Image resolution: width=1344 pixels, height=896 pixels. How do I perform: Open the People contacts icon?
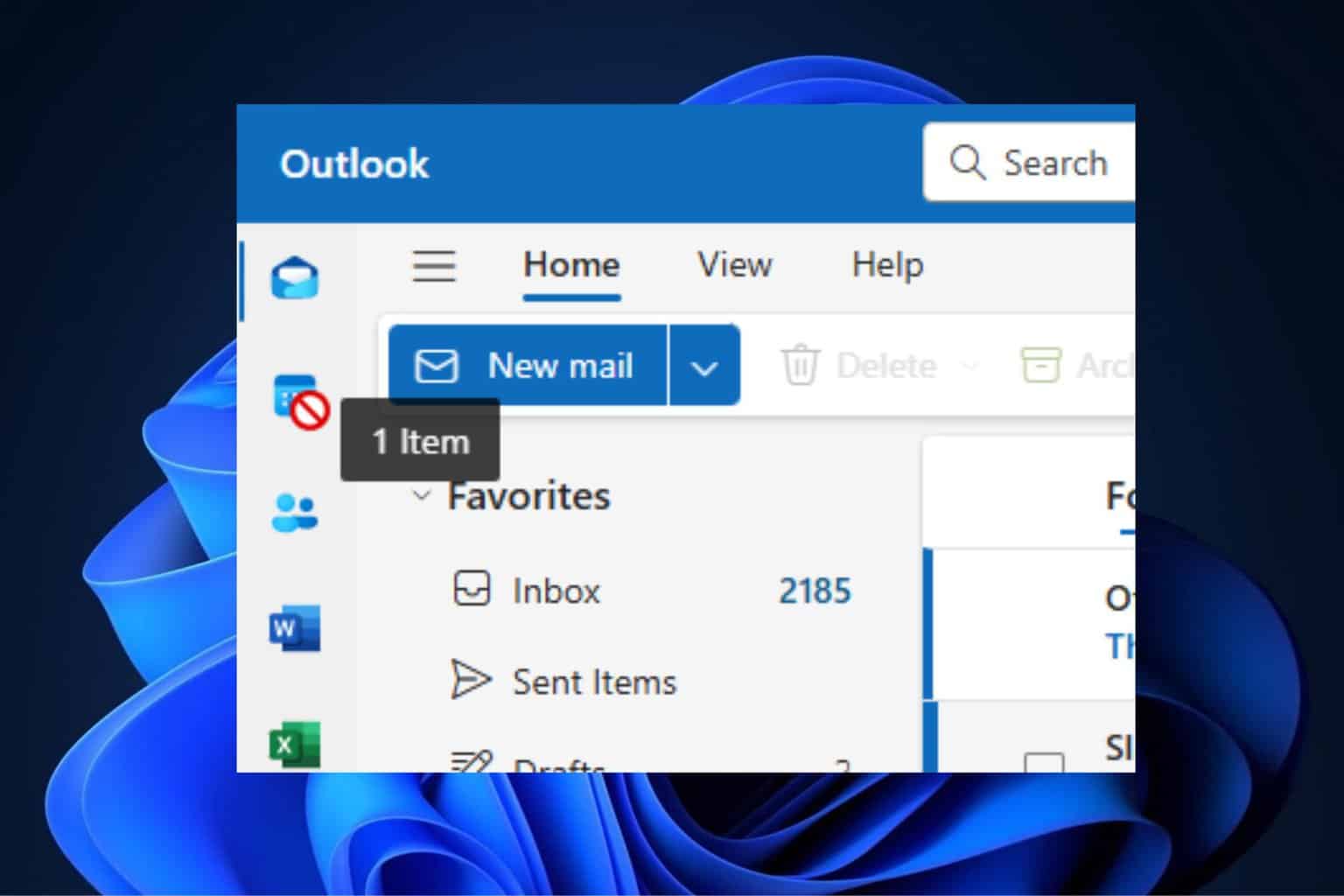click(x=295, y=512)
